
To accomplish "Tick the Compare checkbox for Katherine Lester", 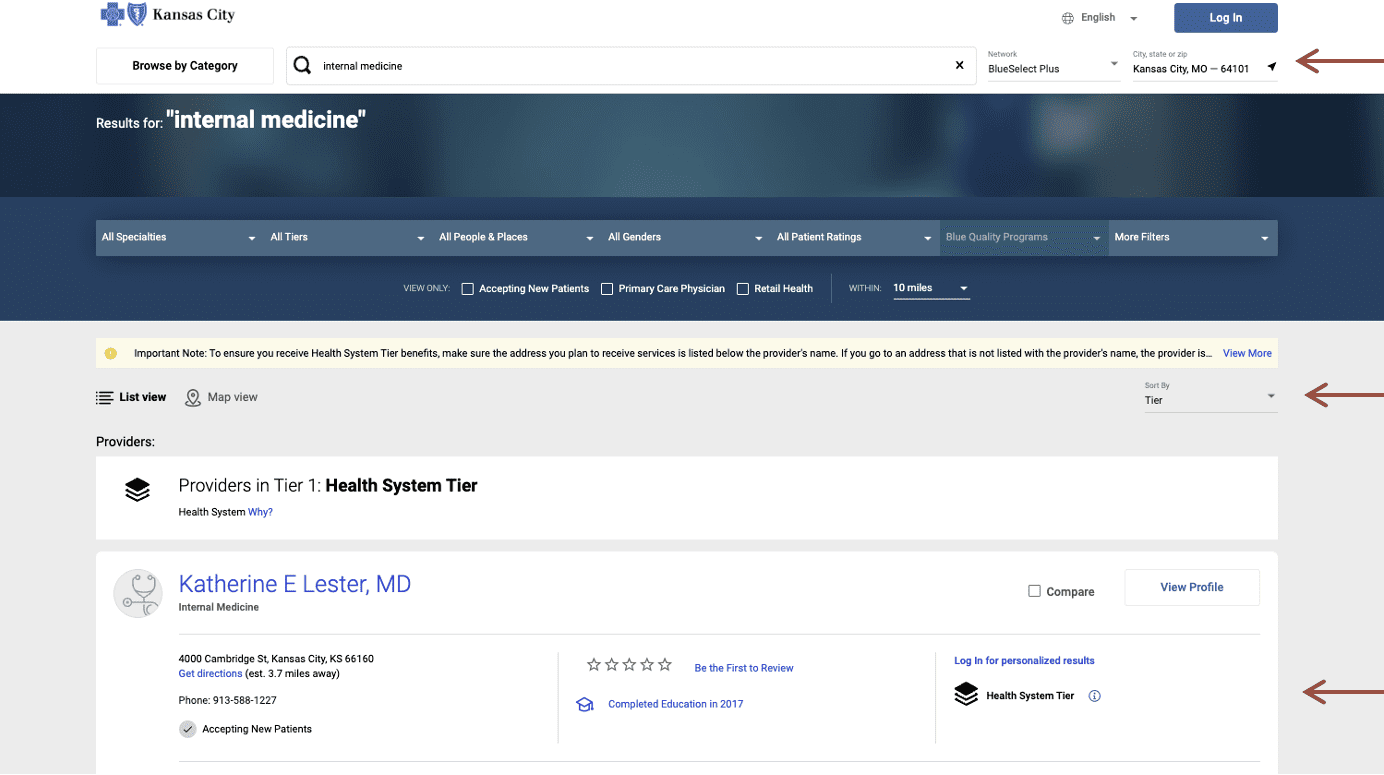I will coord(1035,591).
